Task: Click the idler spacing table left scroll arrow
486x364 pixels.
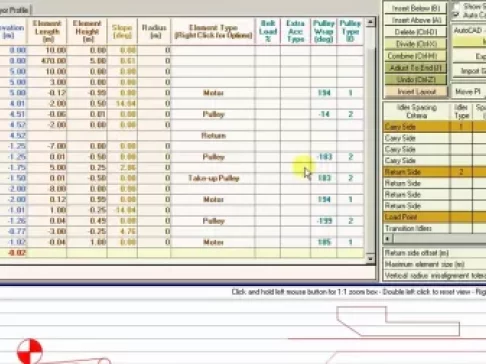Action: (x=388, y=239)
